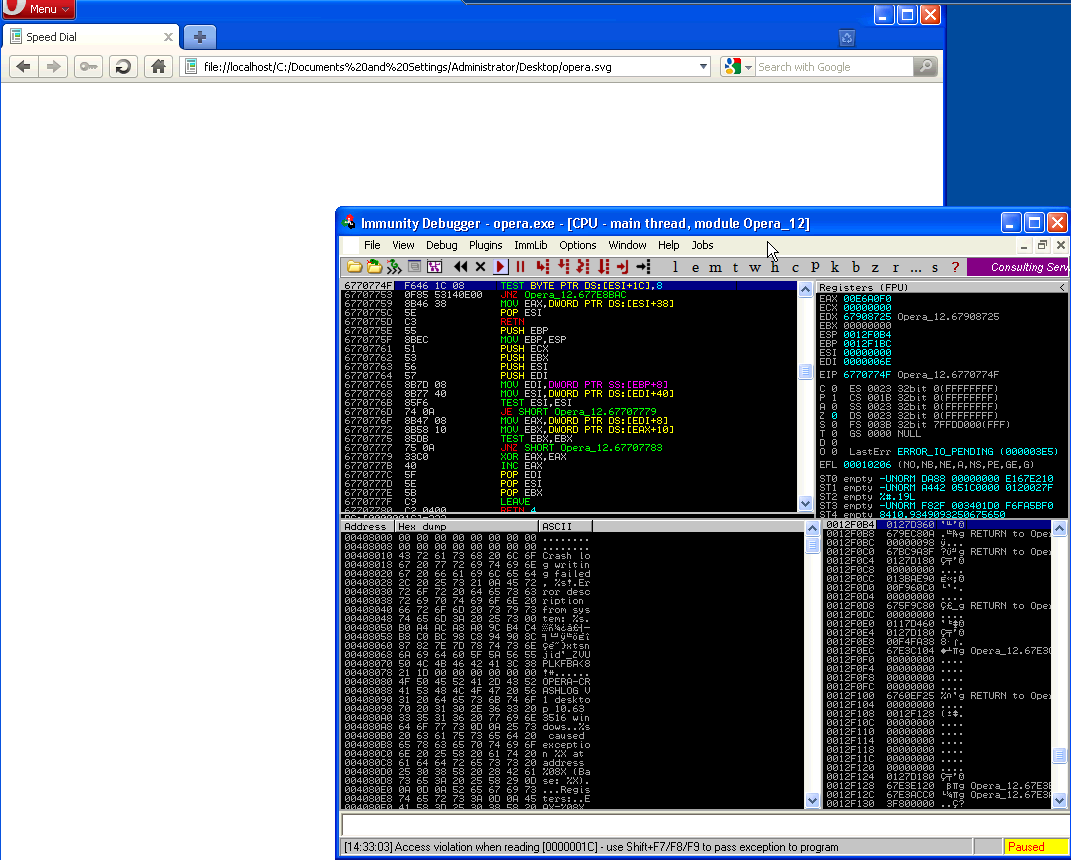
Task: Open a file with Immunity Debugger's folder icon
Action: pyautogui.click(x=354, y=267)
